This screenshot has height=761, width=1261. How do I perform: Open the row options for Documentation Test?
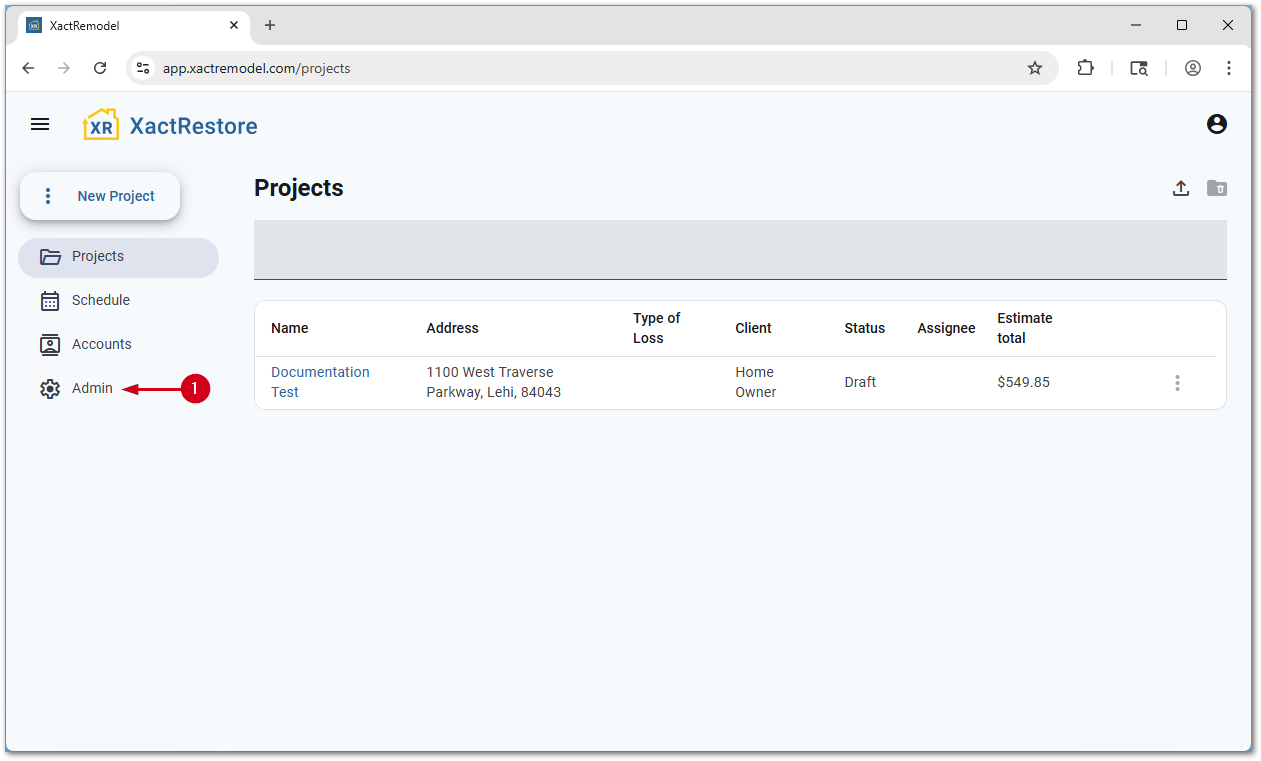click(x=1177, y=383)
